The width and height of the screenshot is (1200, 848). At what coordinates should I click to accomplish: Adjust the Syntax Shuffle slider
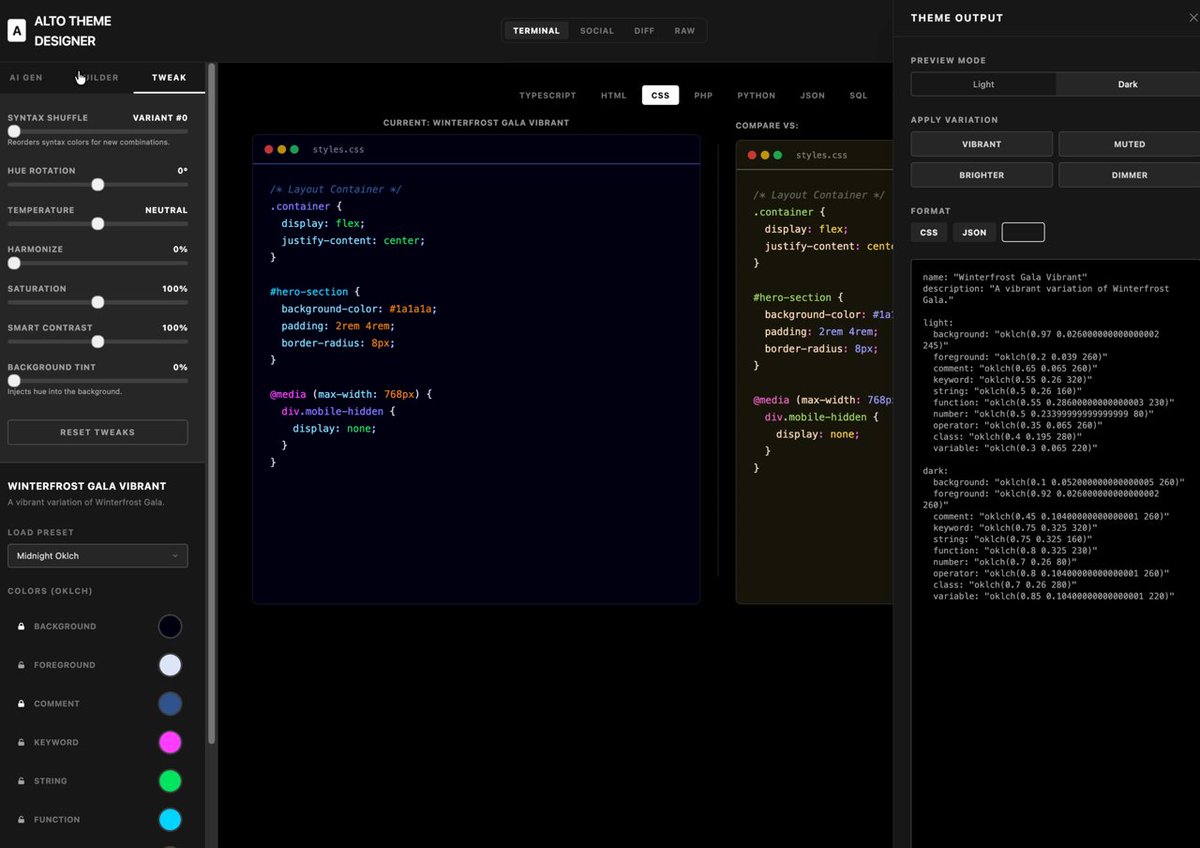97,131
